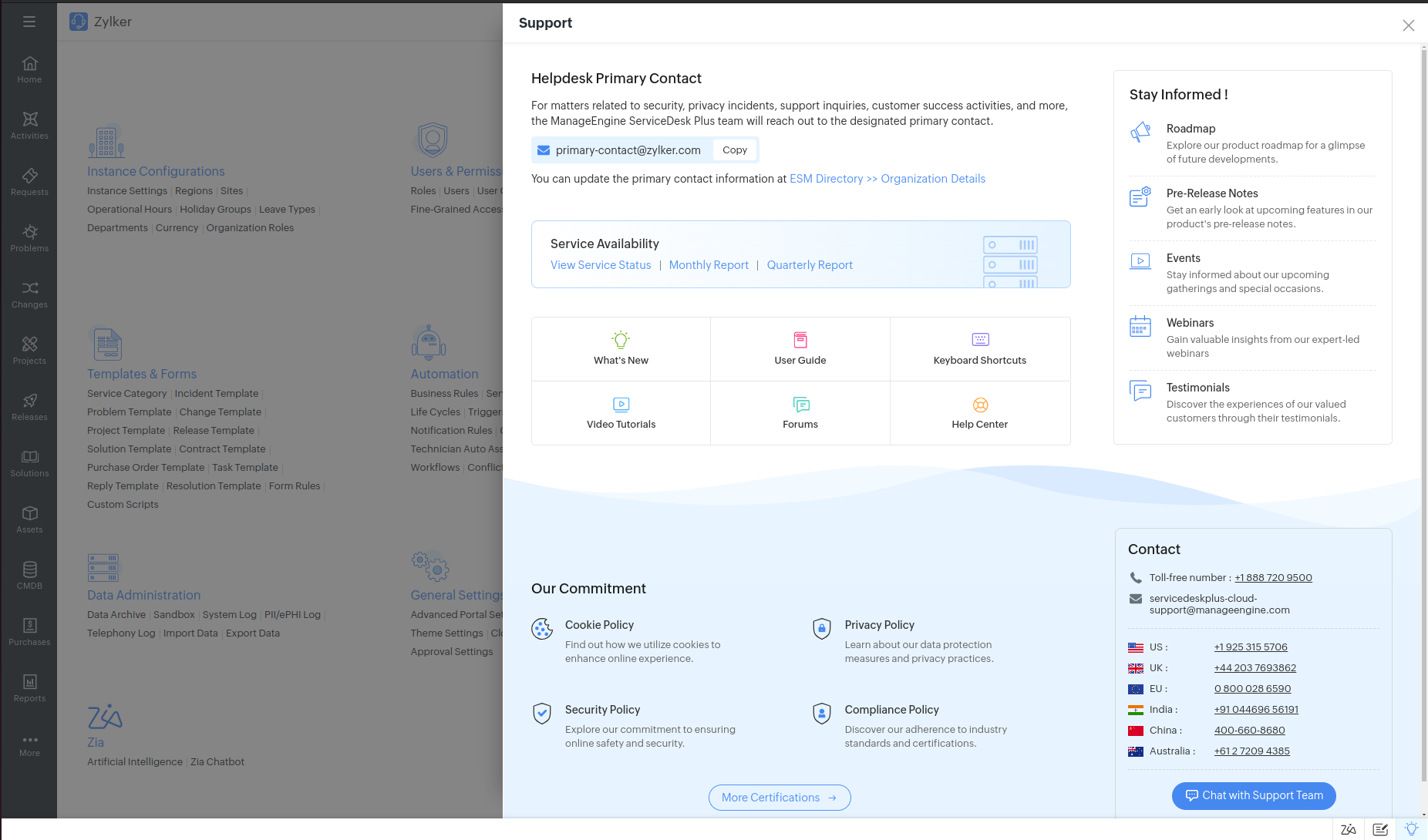The width and height of the screenshot is (1428, 840).
Task: Select the servicedeskplus-cloud-support email address
Action: tap(1219, 604)
